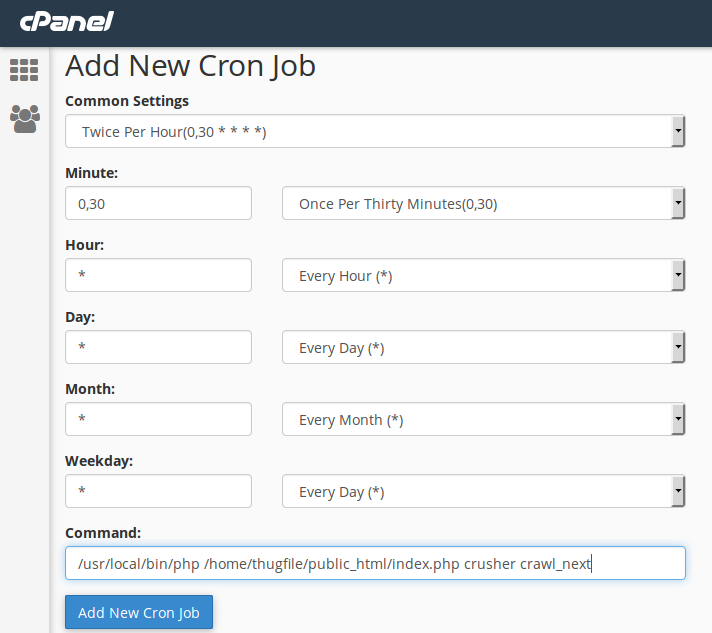Click the cPanel logo
Viewport: 712px width, 633px height.
(66, 21)
